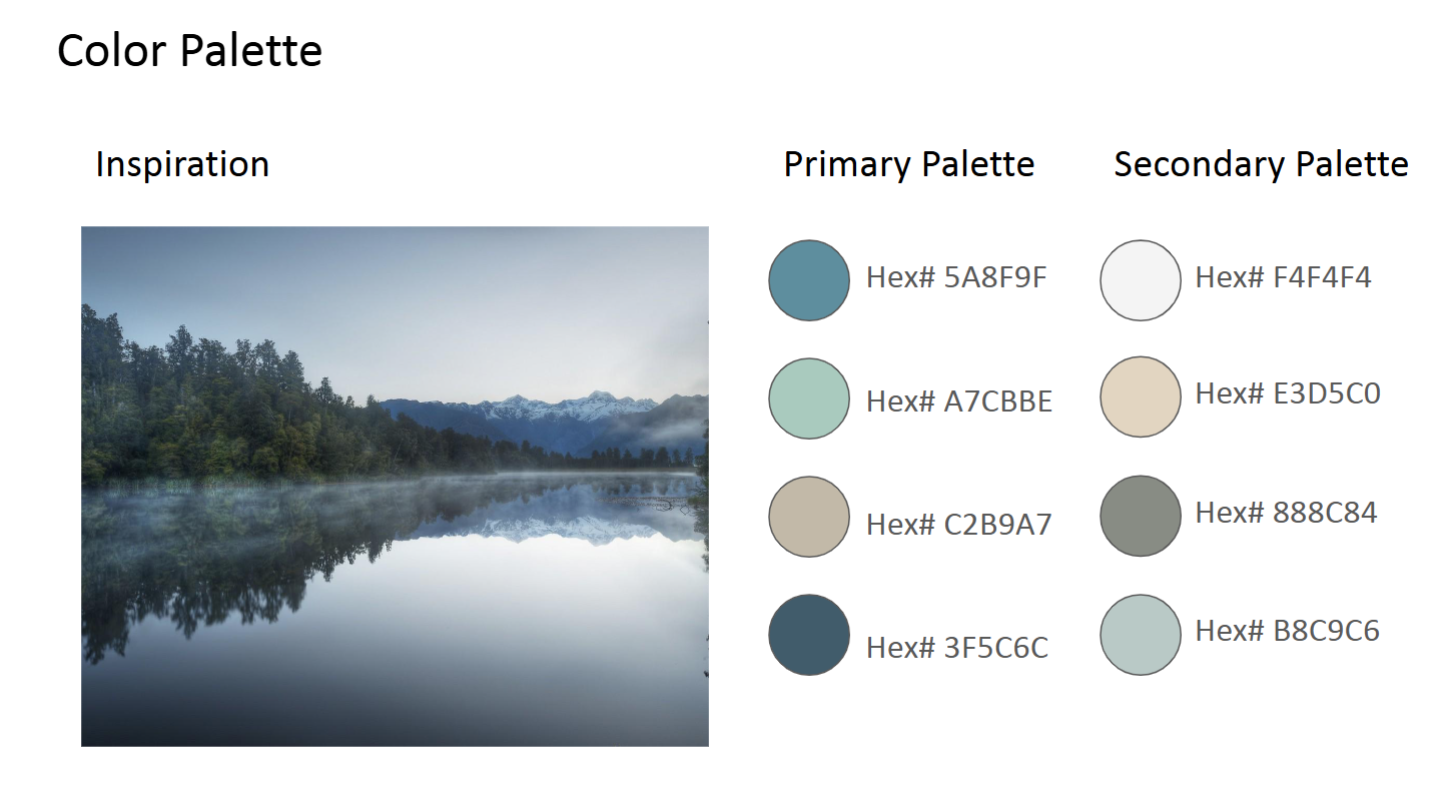Select the A7CBBE mint green swatch

[808, 398]
